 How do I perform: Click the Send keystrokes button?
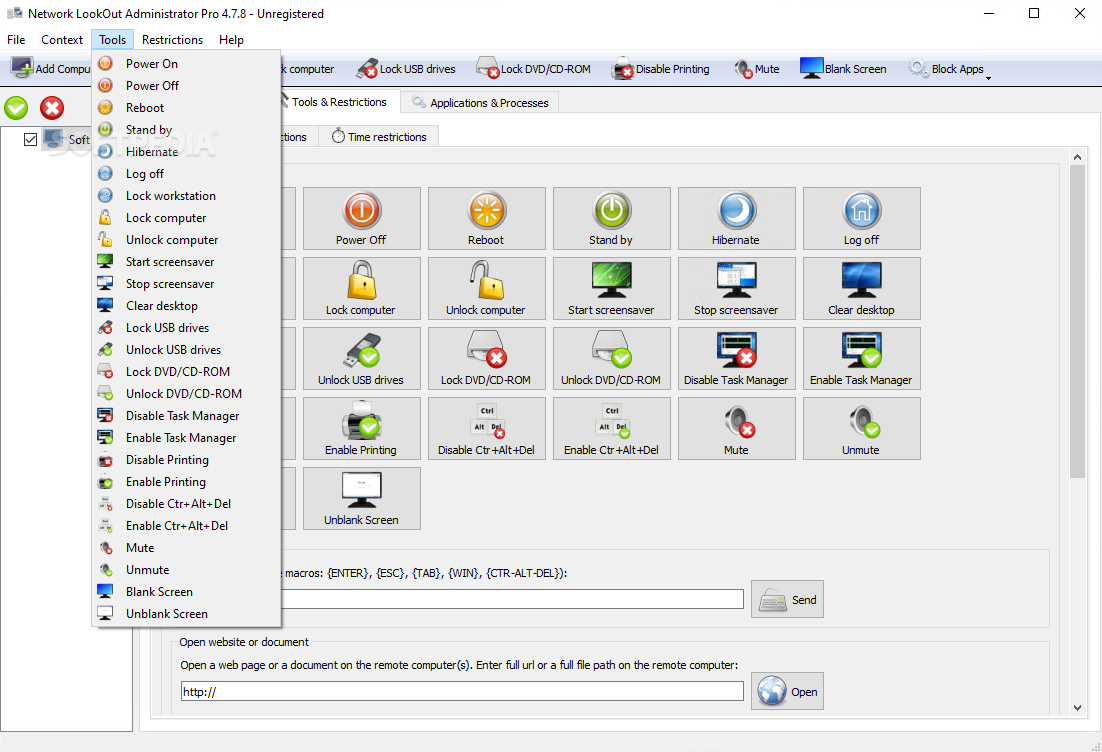(787, 599)
